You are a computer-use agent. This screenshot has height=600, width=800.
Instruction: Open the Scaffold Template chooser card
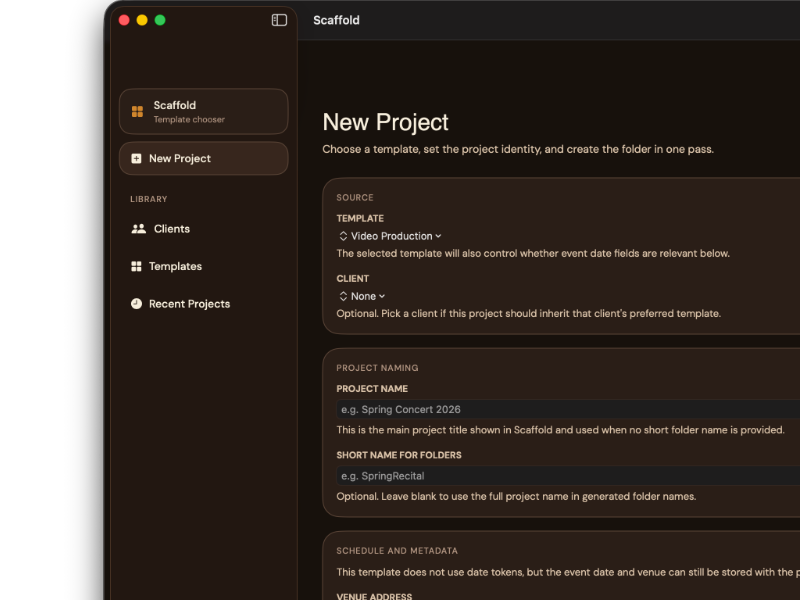[204, 111]
